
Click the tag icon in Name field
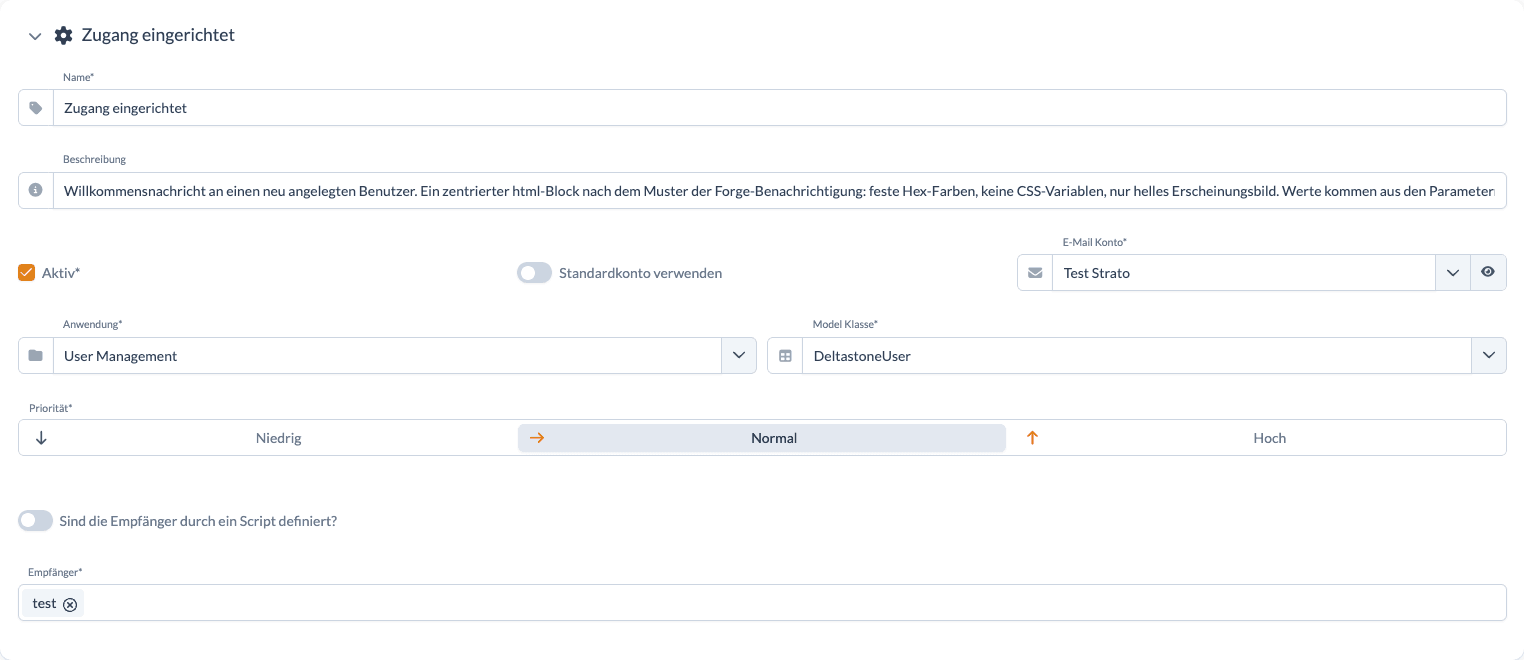pos(36,108)
